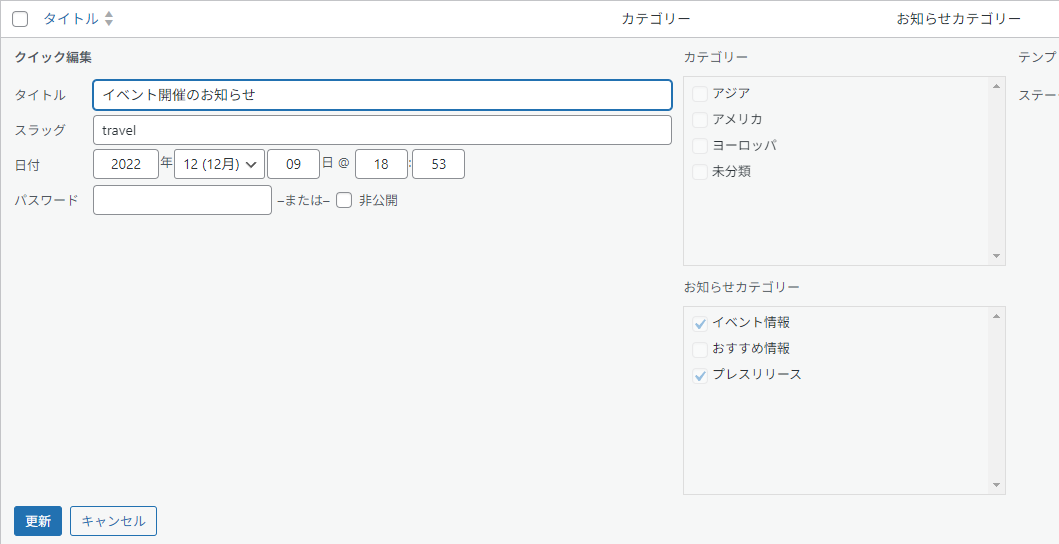Click into the パスワード input field

(182, 200)
